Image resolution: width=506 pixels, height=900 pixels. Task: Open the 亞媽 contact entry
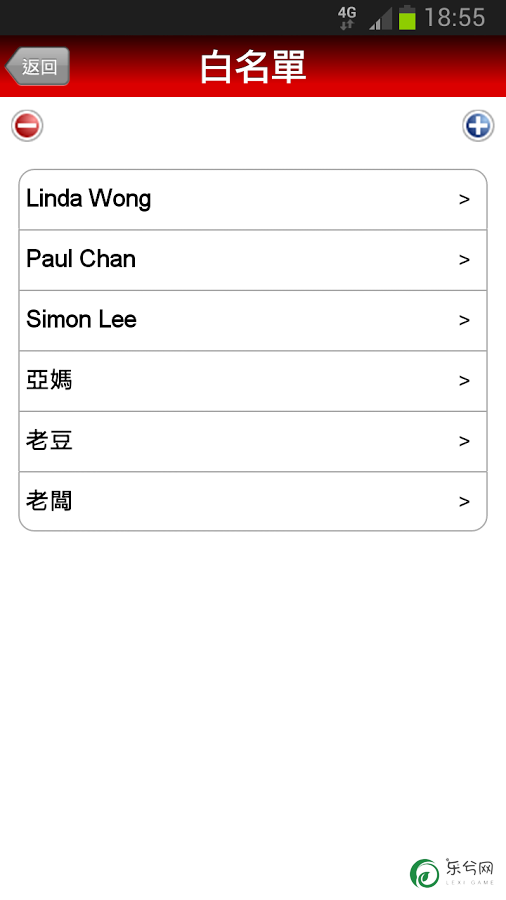tap(253, 381)
